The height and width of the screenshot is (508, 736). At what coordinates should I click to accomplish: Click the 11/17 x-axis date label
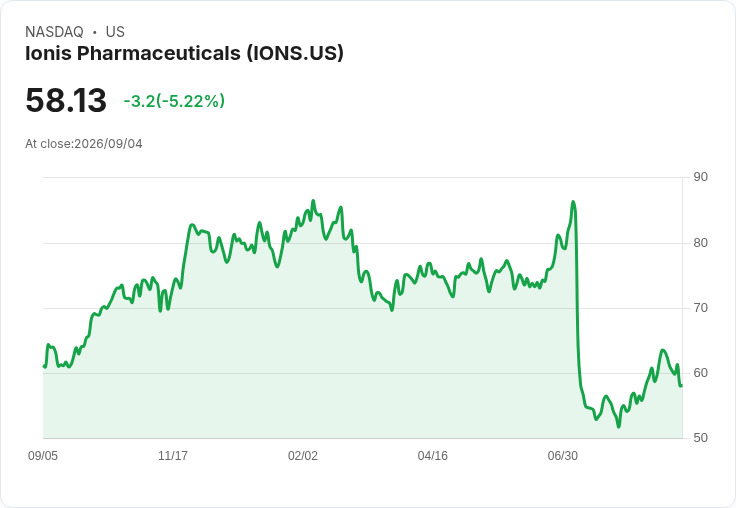pos(173,456)
